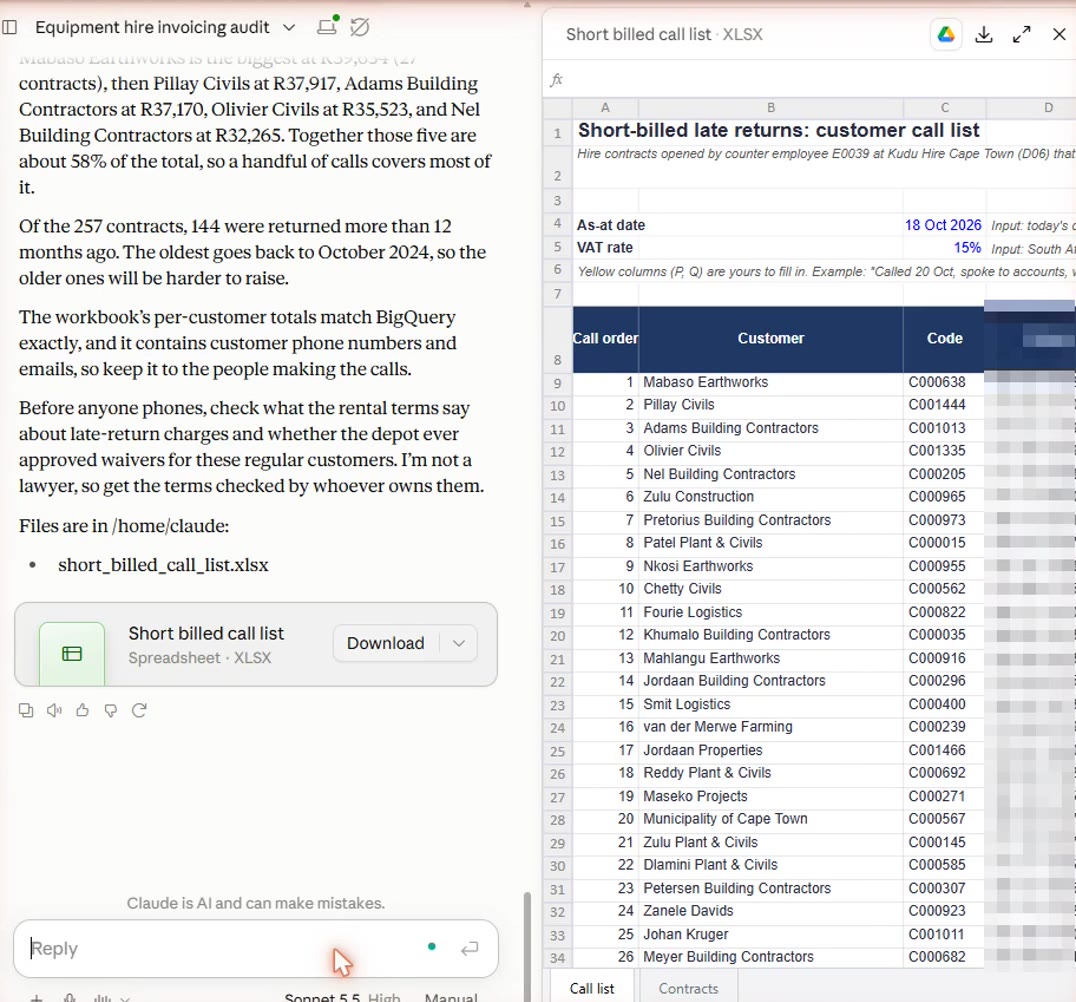Select the 'van der Merwe Farming' cell

[771, 727]
